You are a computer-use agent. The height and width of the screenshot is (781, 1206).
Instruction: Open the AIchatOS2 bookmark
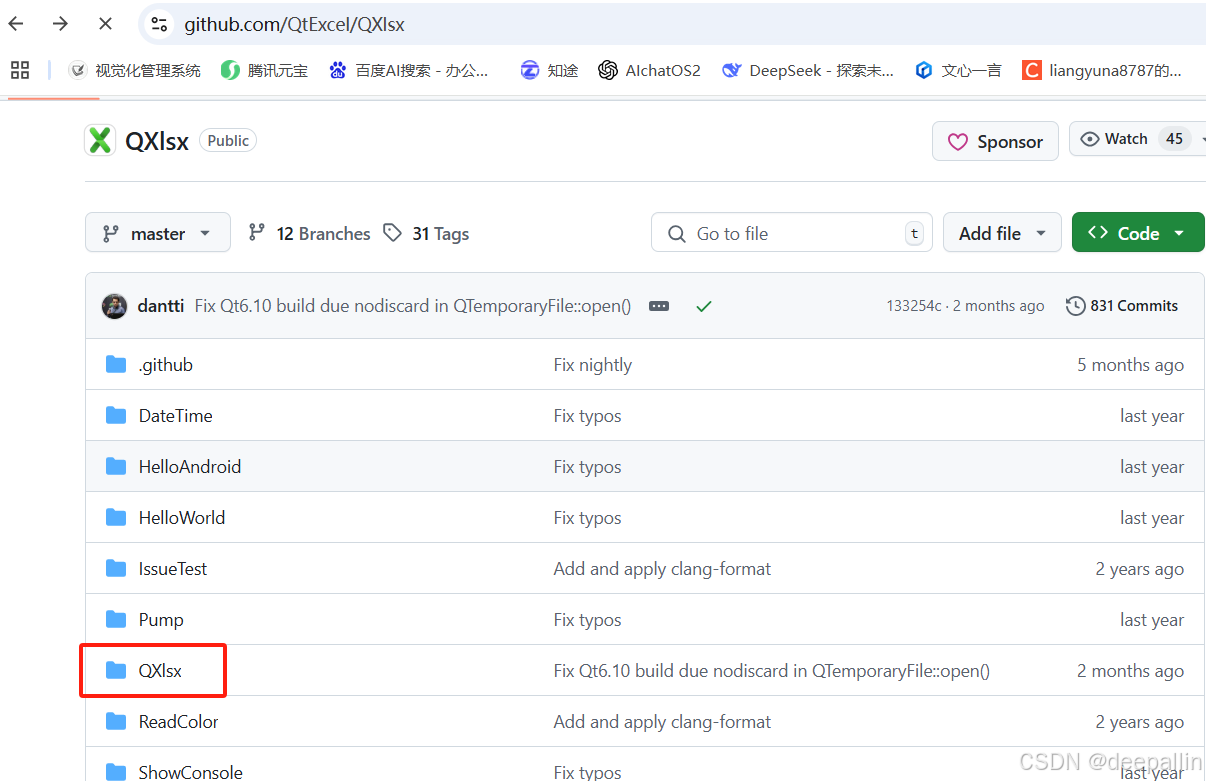click(649, 70)
